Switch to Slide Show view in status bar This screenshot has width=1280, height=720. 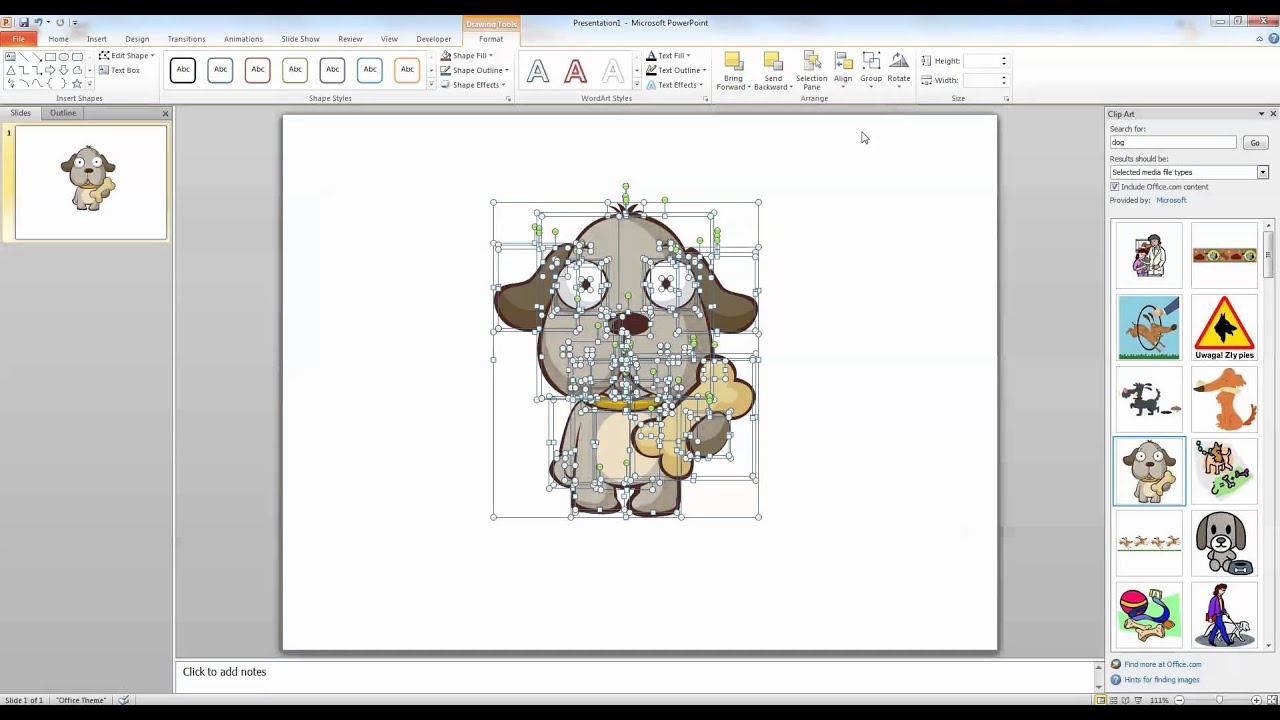coord(1138,700)
